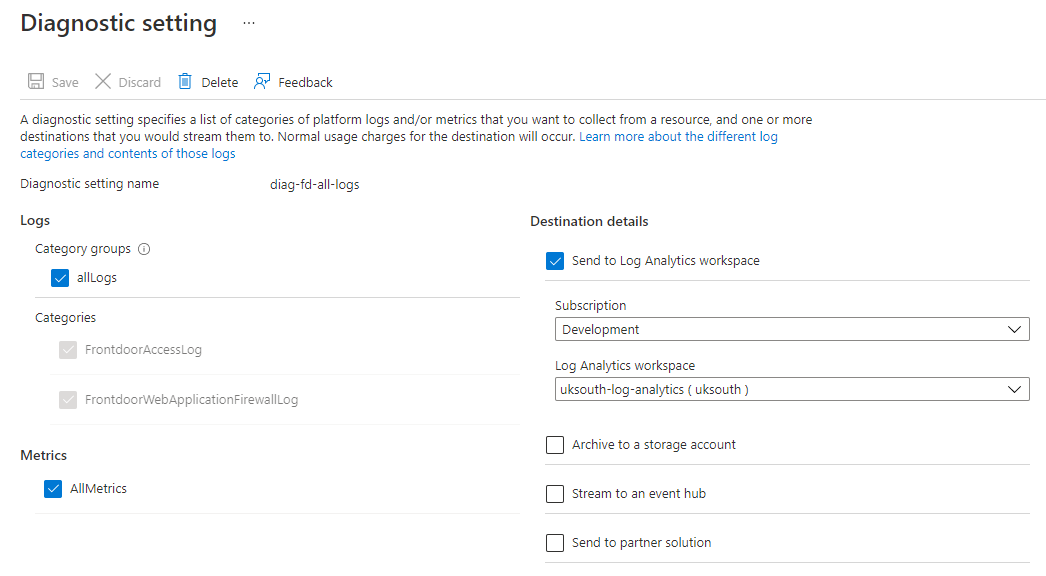Click the Feedback icon
Screen dimensions: 1046x576
(261, 80)
